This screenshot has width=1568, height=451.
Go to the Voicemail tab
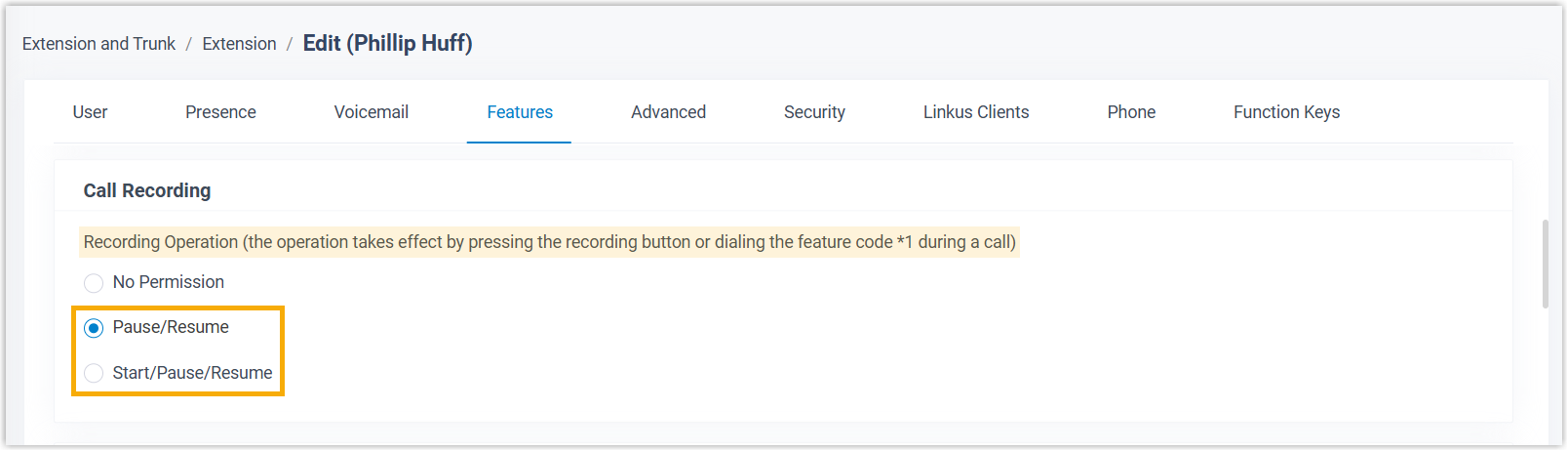pyautogui.click(x=371, y=112)
